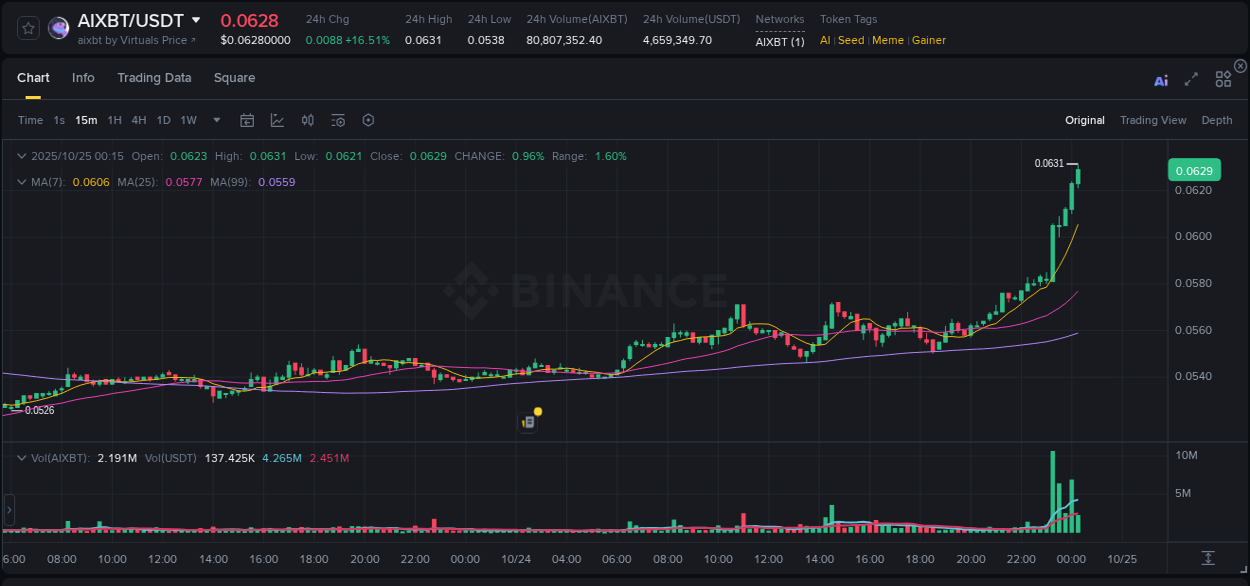The height and width of the screenshot is (586, 1250).
Task: Open the candlestick comparison tool
Action: click(307, 120)
